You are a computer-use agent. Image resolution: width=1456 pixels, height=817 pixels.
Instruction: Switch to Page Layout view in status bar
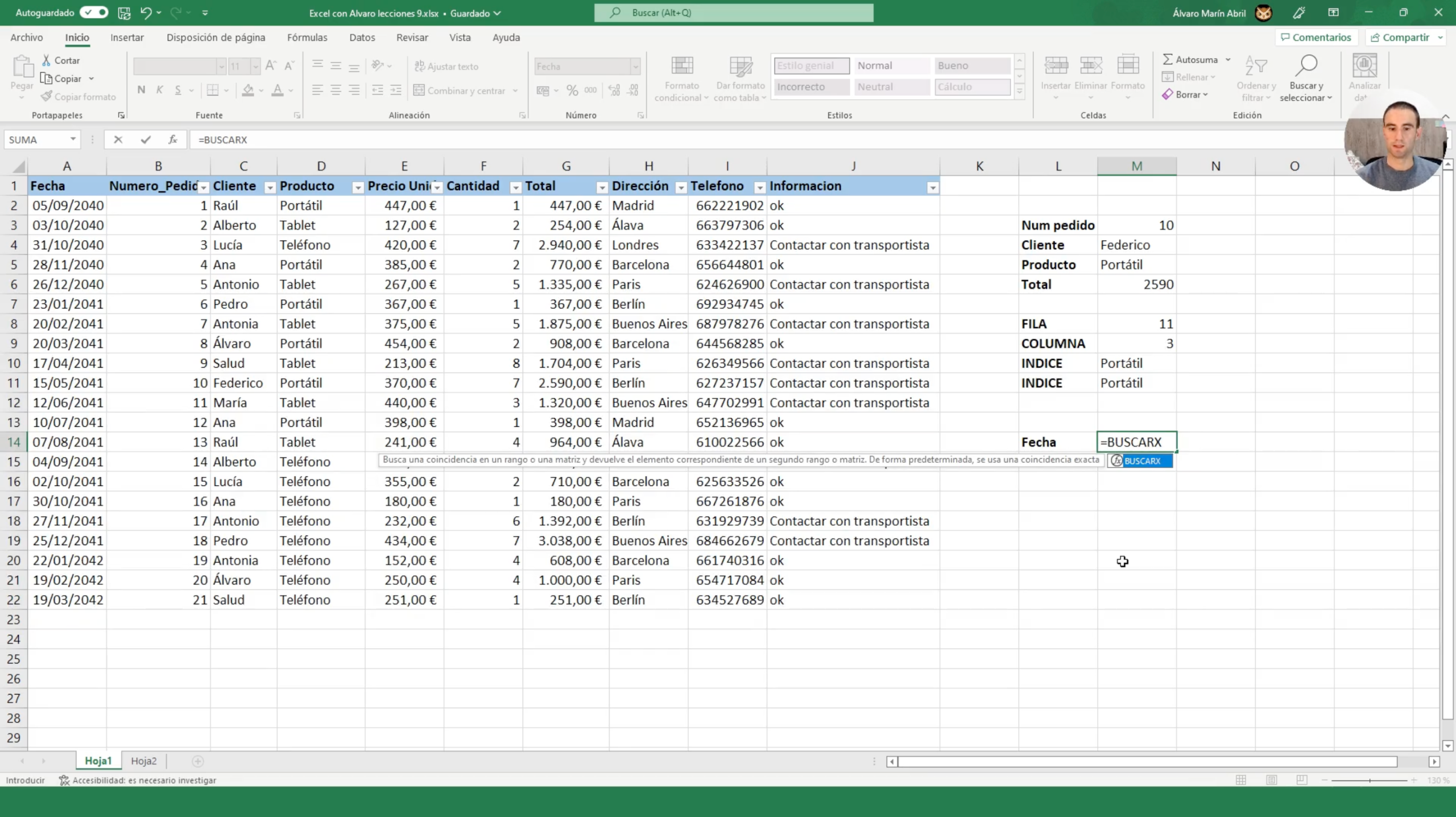tap(1271, 780)
